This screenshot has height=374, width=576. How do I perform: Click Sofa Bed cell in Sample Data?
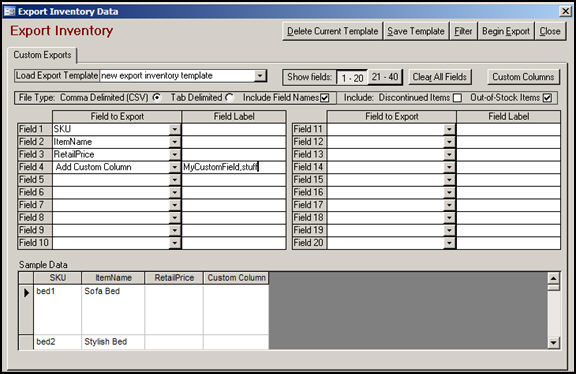click(x=113, y=309)
